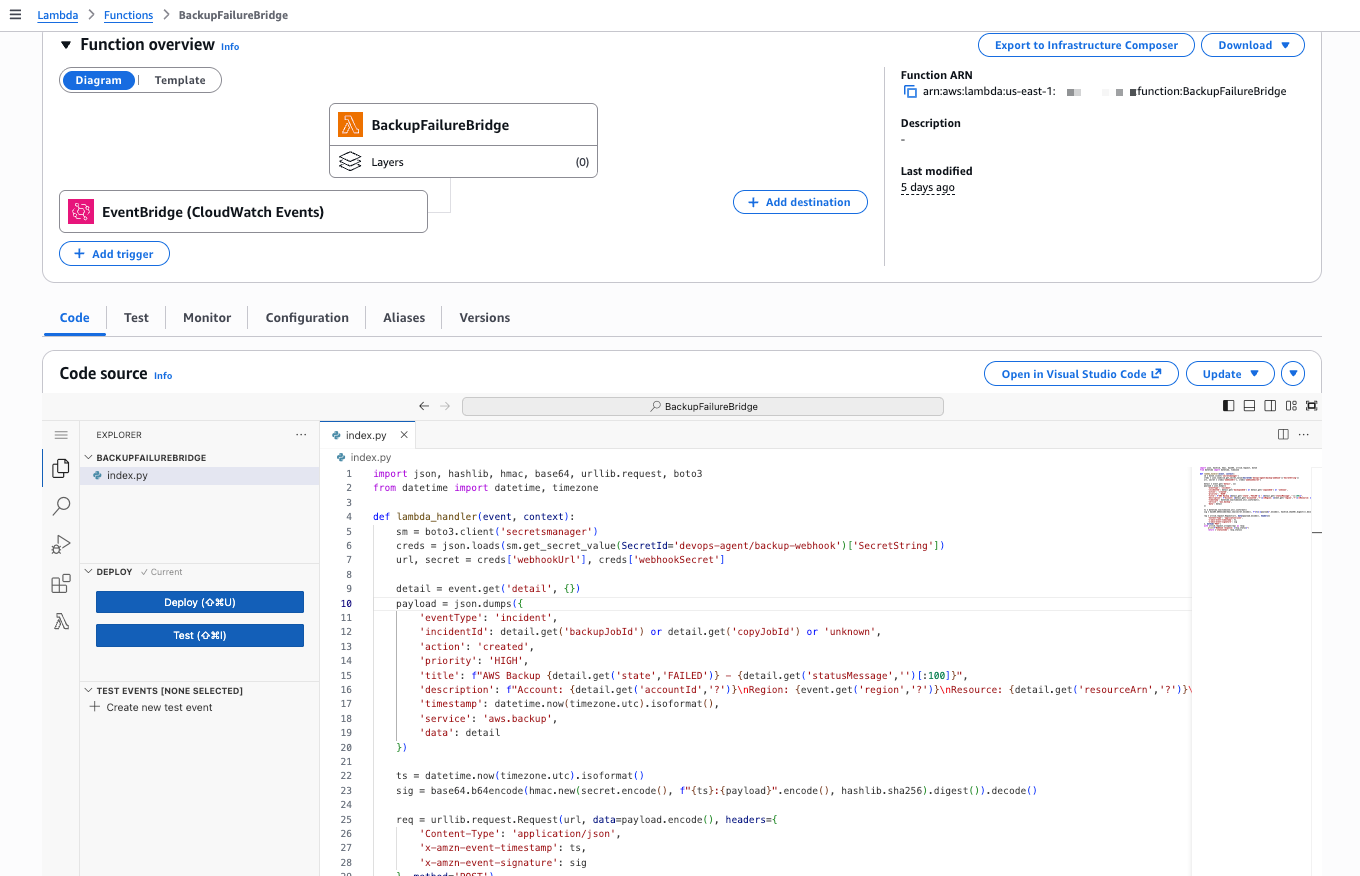The image size is (1360, 876).
Task: Select the Versions tab
Action: coord(485,318)
